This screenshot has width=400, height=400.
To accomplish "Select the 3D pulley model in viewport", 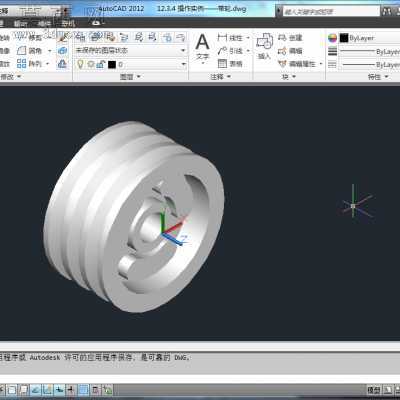I will click(133, 217).
